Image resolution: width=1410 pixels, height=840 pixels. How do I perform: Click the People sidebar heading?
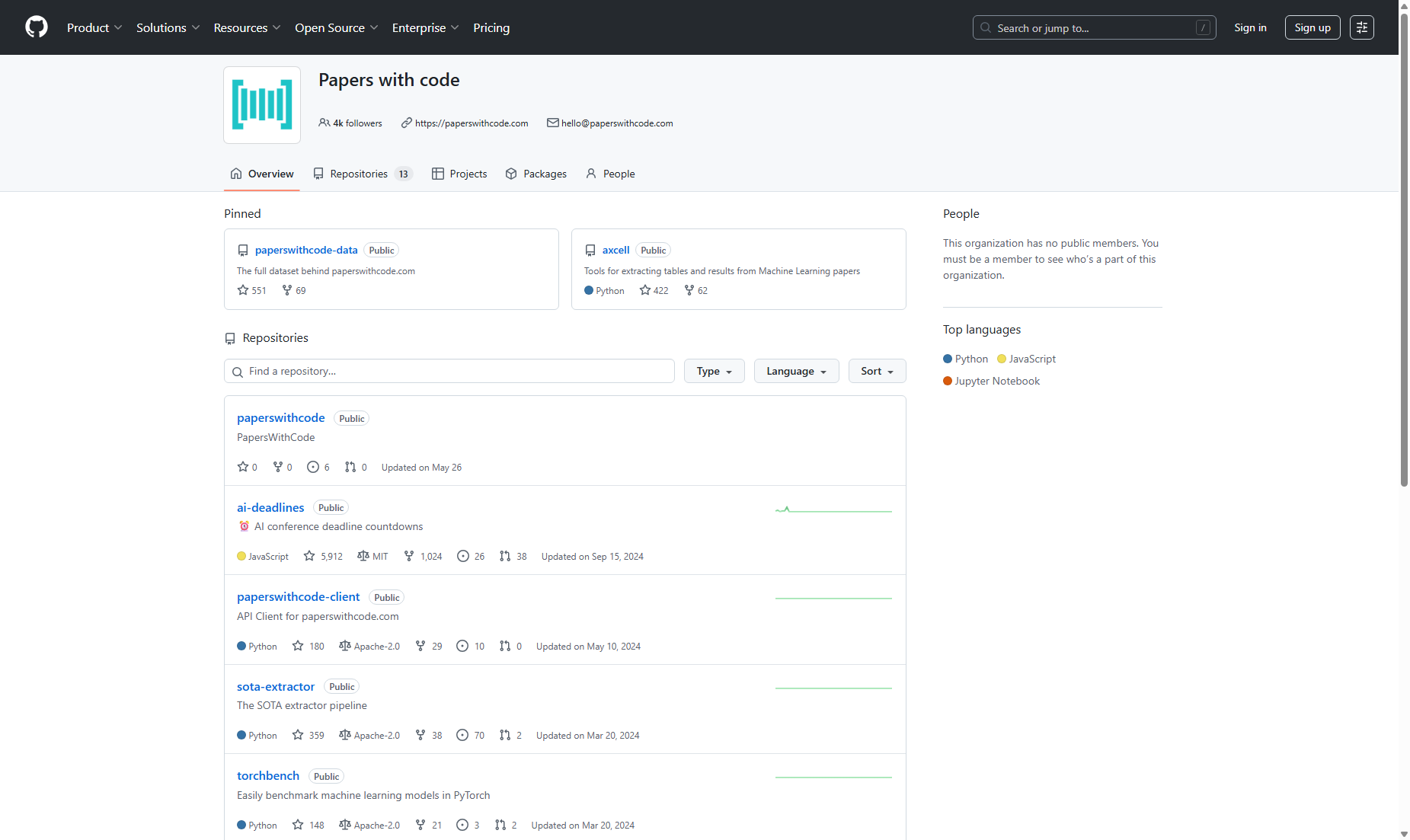click(x=961, y=213)
